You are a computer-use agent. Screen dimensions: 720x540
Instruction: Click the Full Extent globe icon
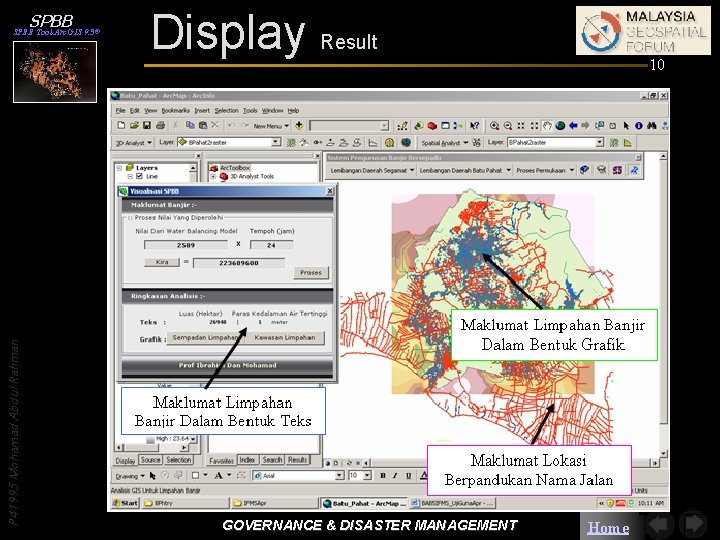(560, 125)
